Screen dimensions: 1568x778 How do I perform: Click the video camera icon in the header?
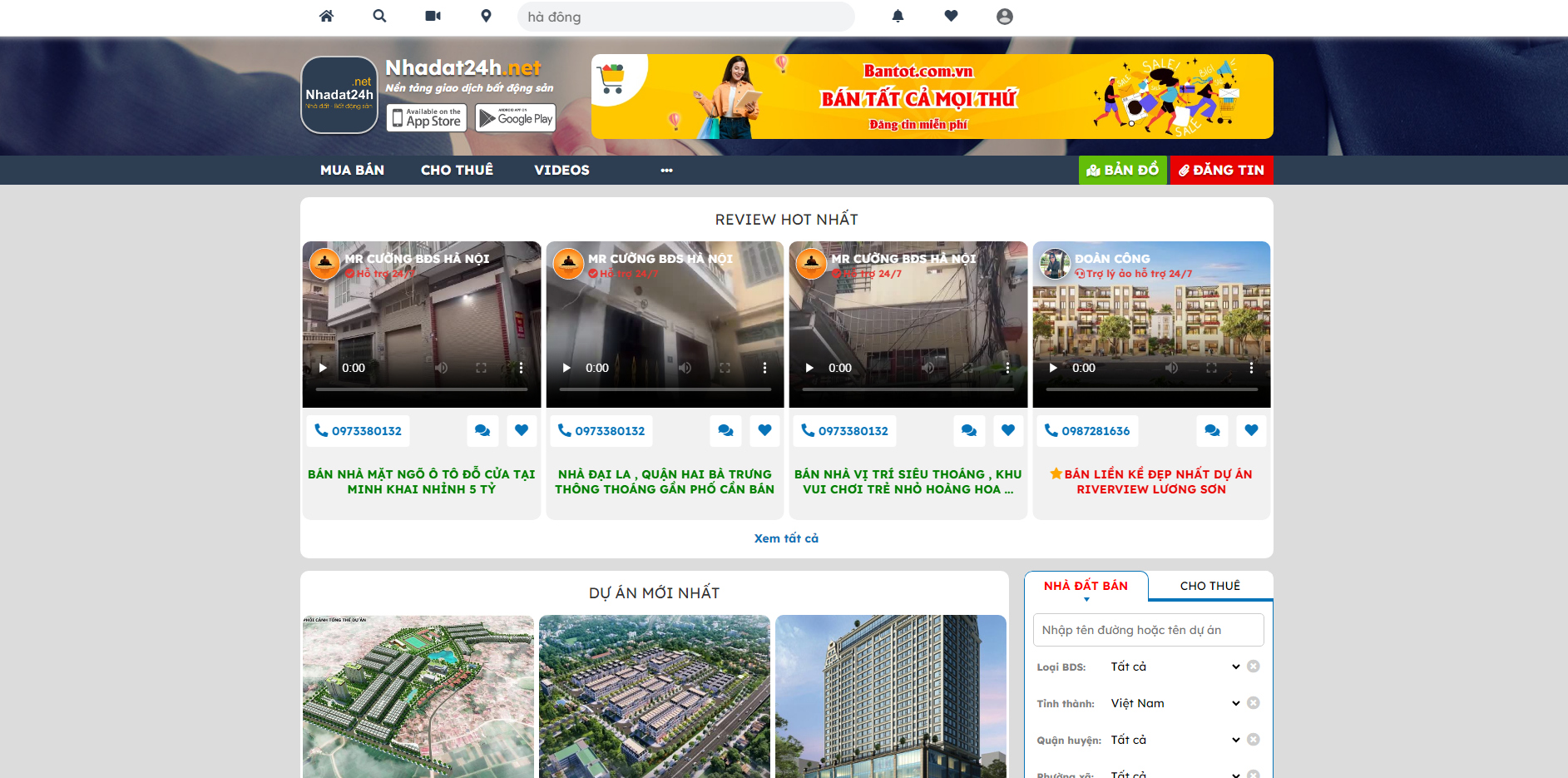pos(433,16)
